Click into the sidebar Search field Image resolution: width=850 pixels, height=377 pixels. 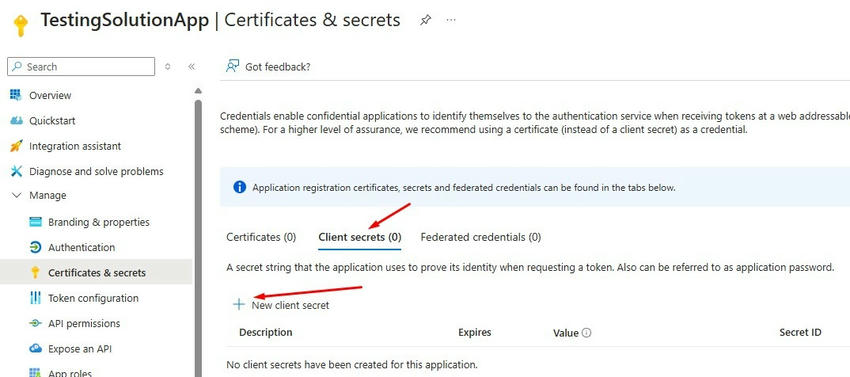pyautogui.click(x=81, y=67)
